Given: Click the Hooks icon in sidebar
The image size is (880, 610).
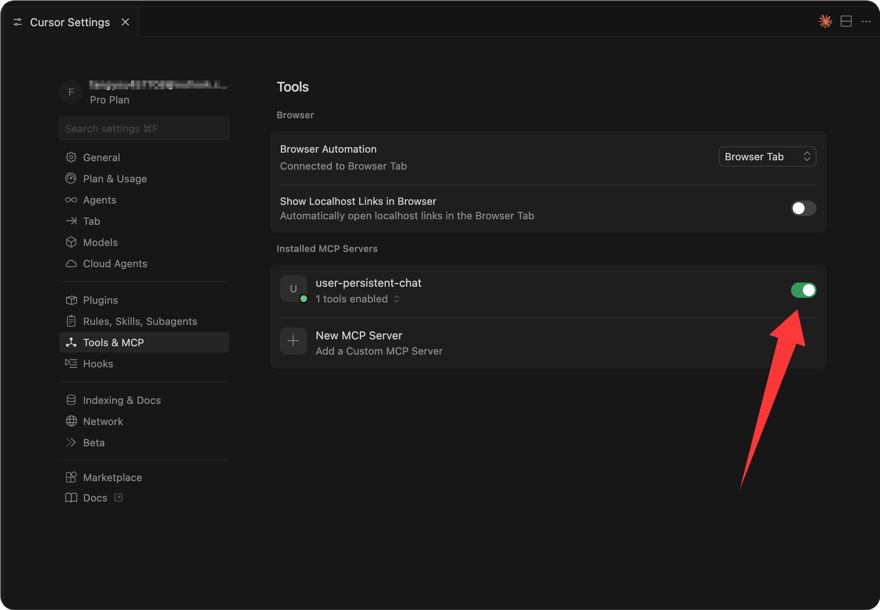Looking at the screenshot, I should tap(71, 364).
